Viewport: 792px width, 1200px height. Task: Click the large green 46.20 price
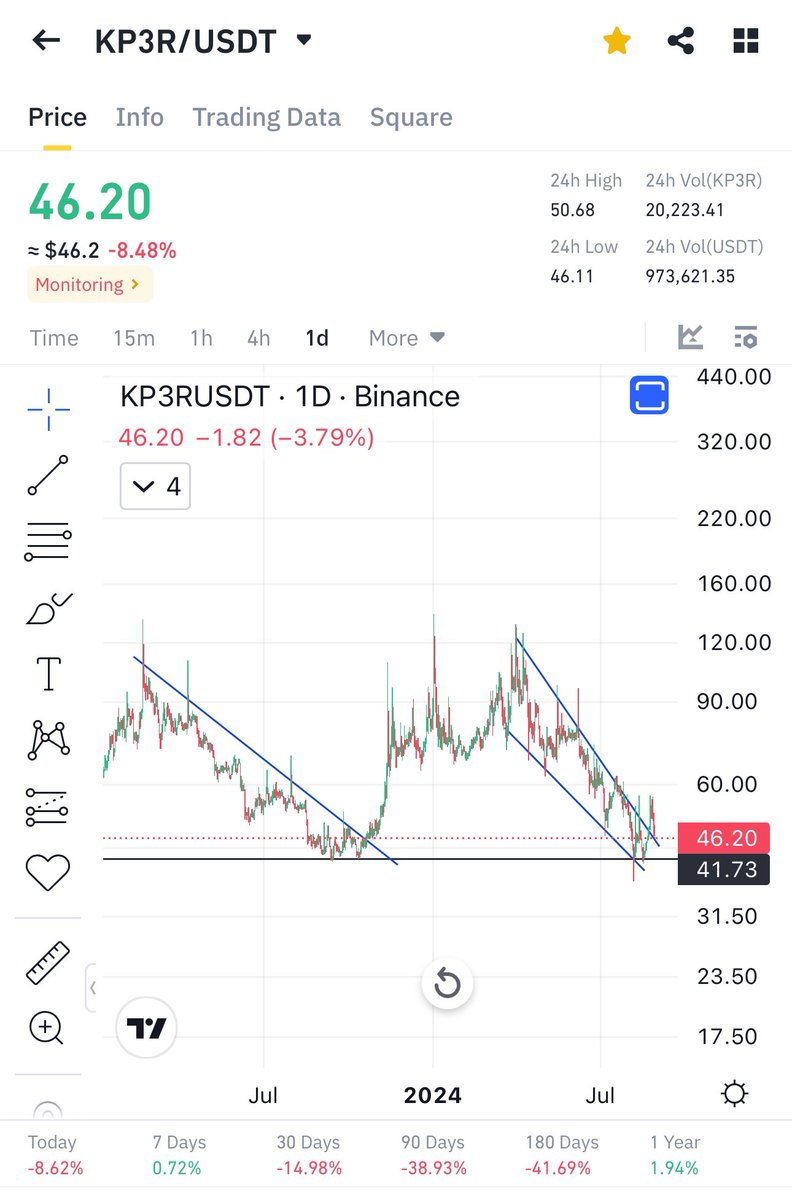click(x=90, y=202)
